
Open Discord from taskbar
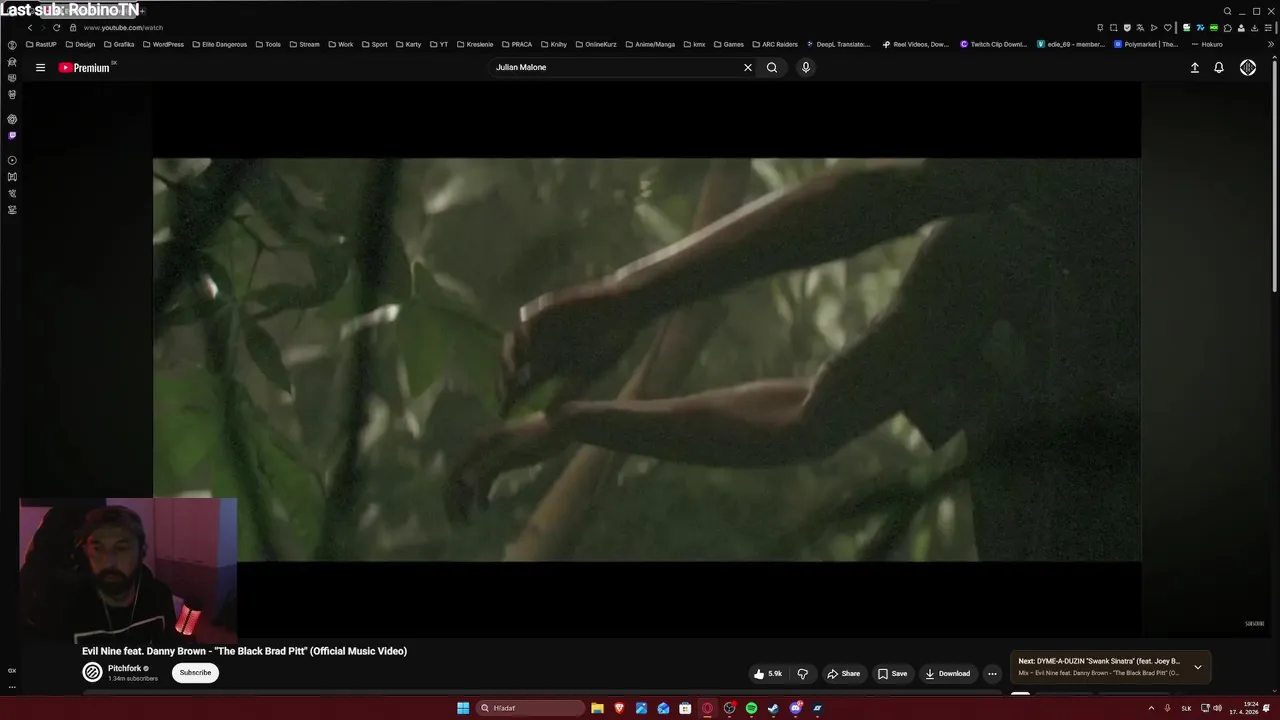(796, 708)
